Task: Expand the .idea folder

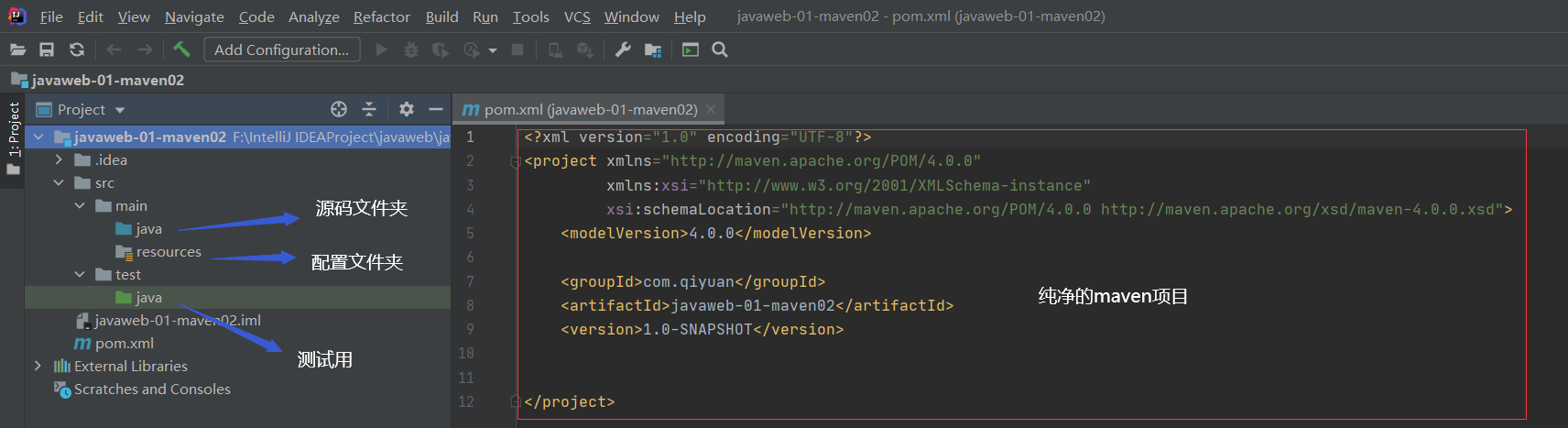Action: point(59,159)
